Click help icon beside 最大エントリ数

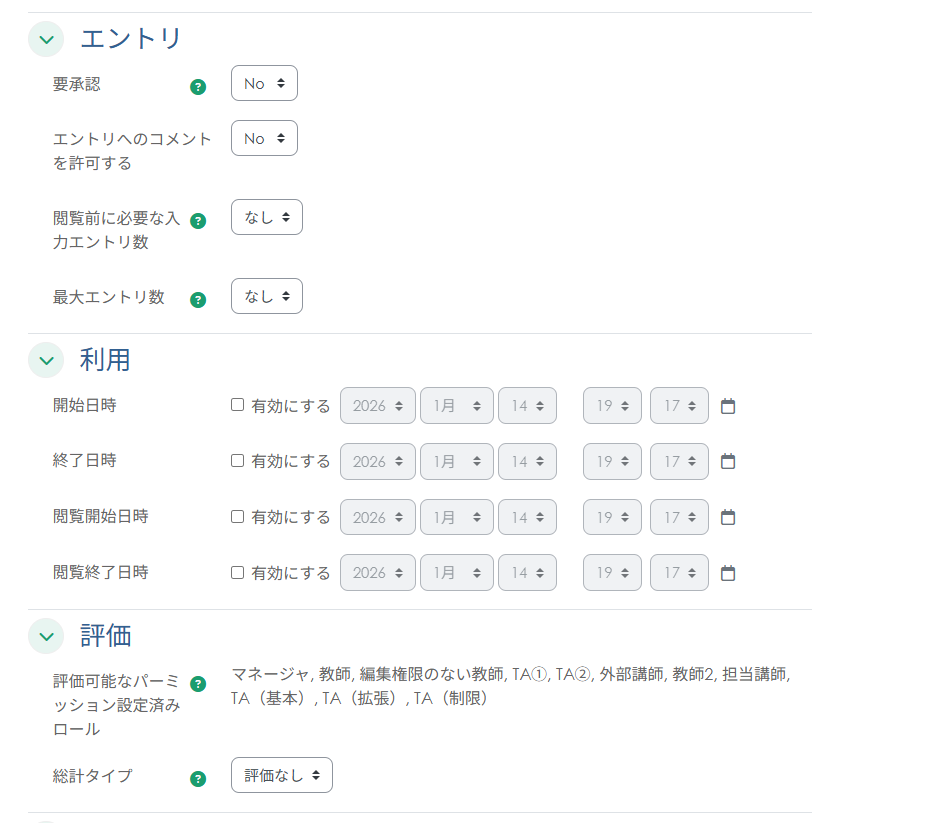click(198, 299)
